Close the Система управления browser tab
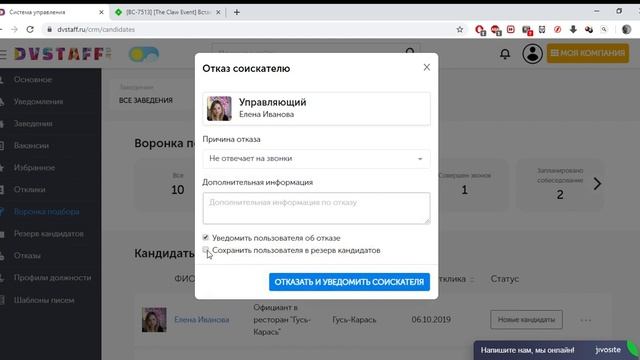Viewport: 640px width, 360px height. (101, 12)
